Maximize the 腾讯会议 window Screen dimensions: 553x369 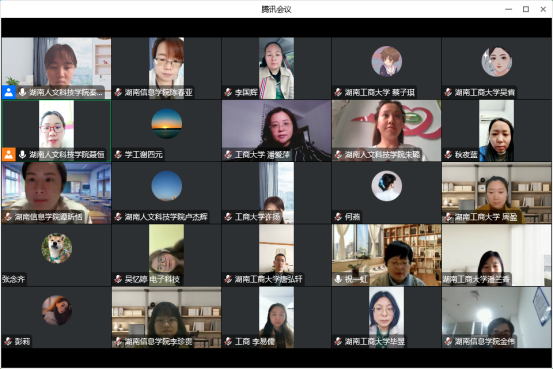pos(525,9)
